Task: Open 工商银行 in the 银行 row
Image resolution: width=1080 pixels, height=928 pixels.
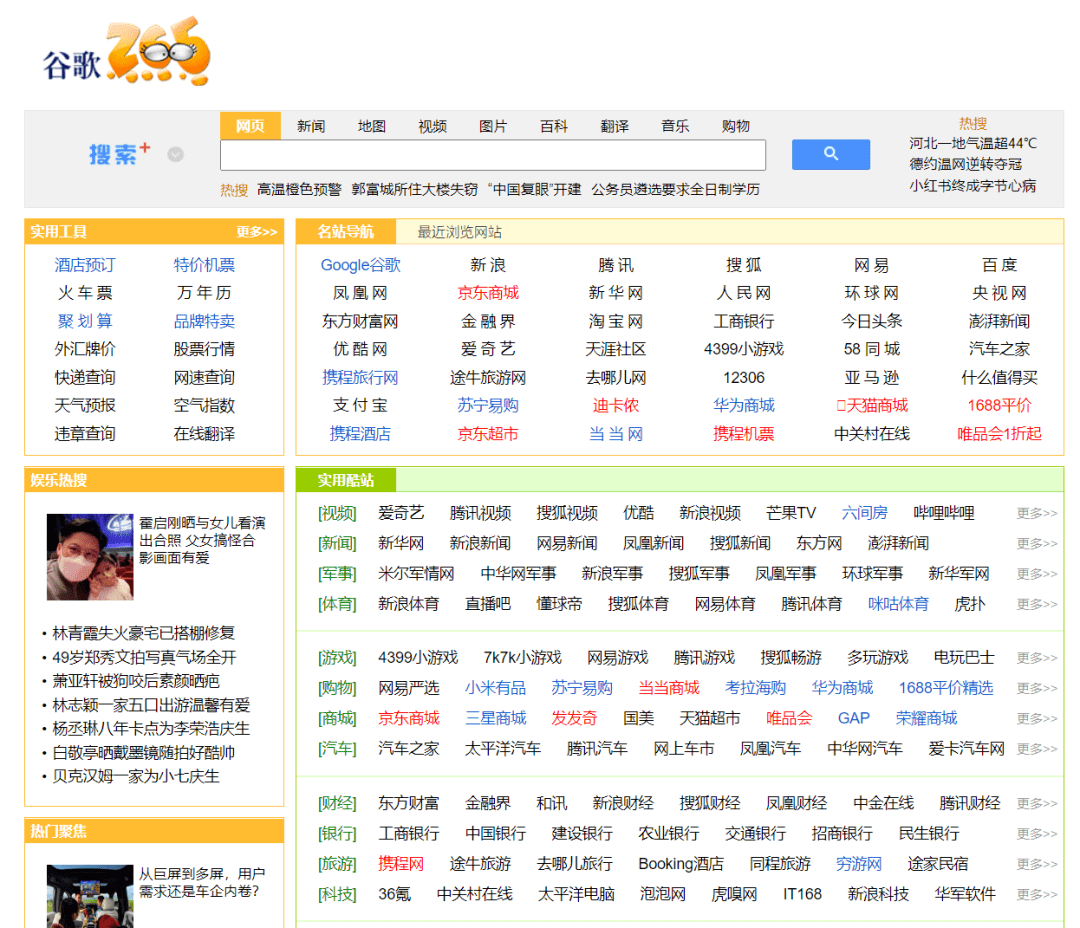Action: click(406, 832)
